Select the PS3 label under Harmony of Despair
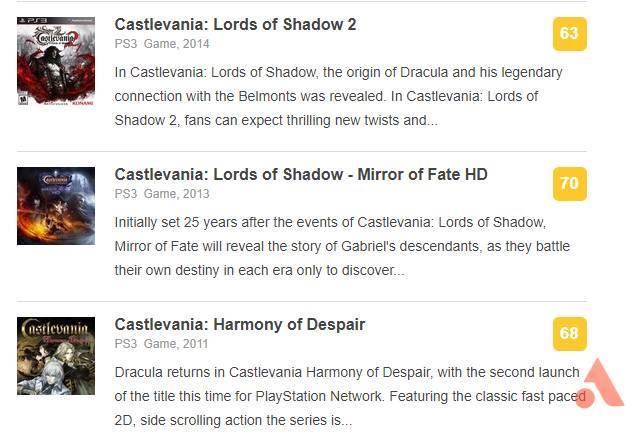Viewport: 639px width, 441px height. (126, 344)
